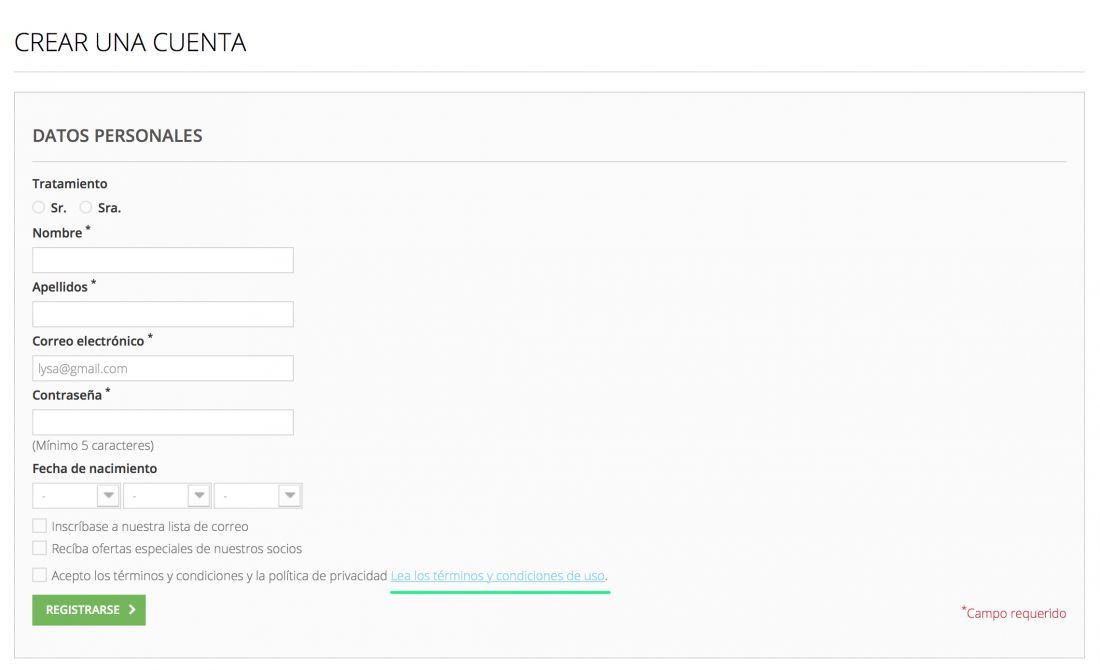This screenshot has width=1100, height=670.
Task: Check Inscríbase a nuestra lista de correo
Action: (39, 525)
